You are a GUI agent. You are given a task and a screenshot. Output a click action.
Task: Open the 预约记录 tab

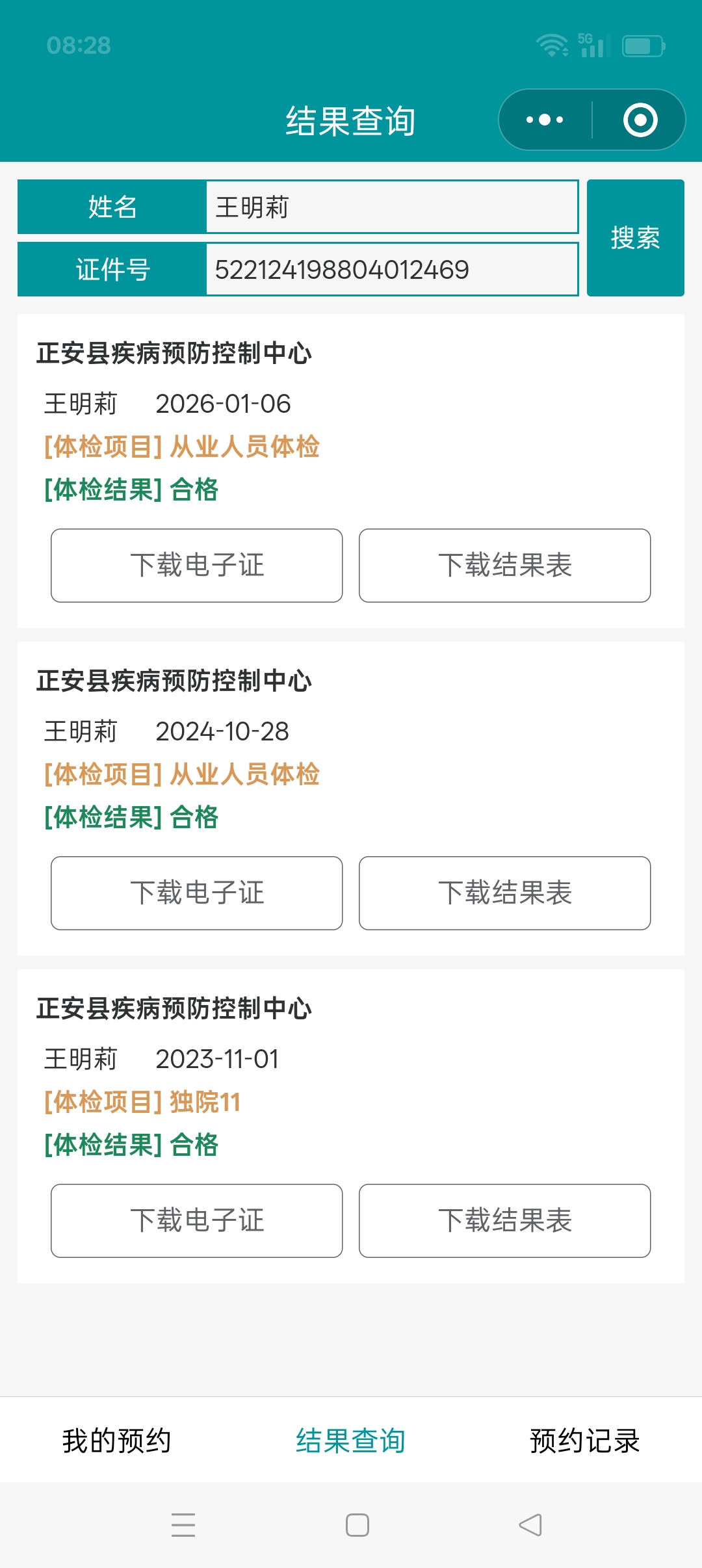pos(584,1441)
